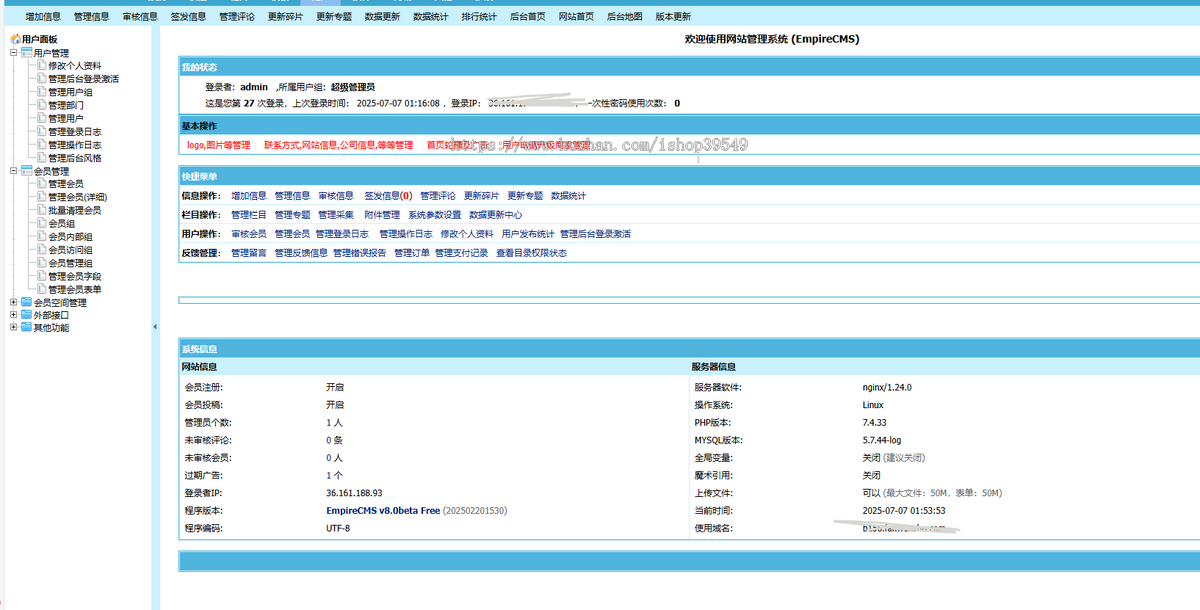The width and height of the screenshot is (1200, 610).
Task: Open 管理专题 in the quick menu
Action: (293, 215)
